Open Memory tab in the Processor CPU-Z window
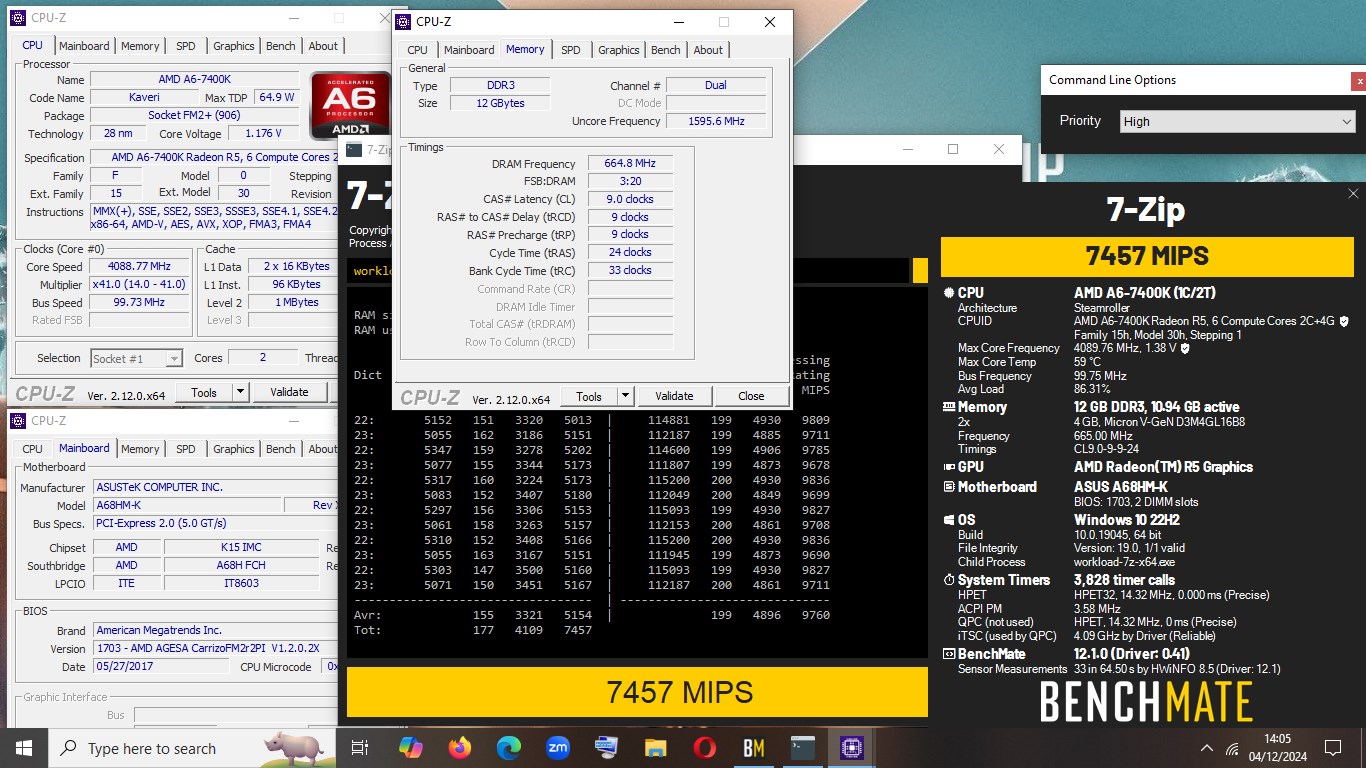This screenshot has height=768, width=1366. pos(140,46)
